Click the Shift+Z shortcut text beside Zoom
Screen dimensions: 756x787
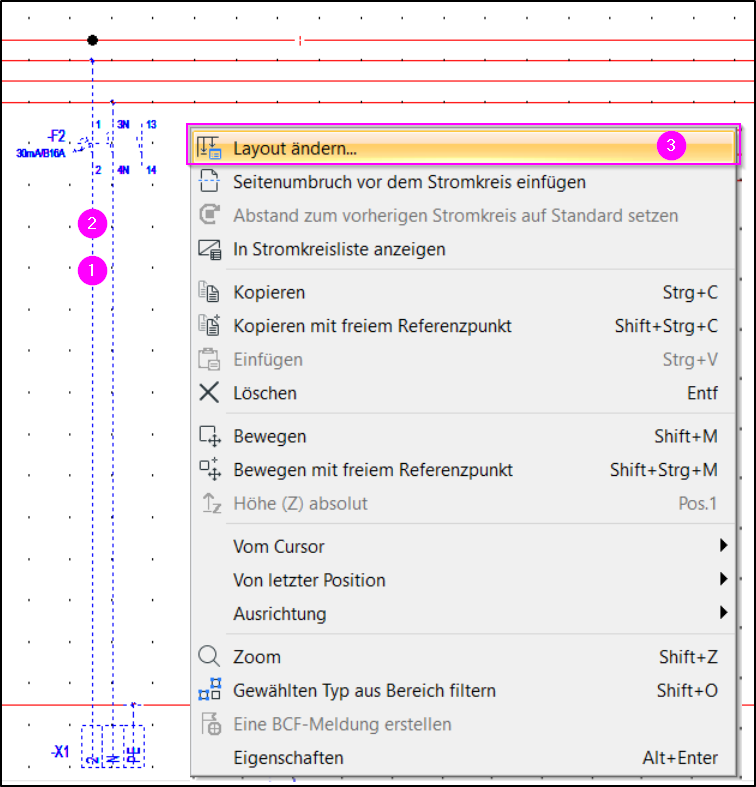pos(688,657)
